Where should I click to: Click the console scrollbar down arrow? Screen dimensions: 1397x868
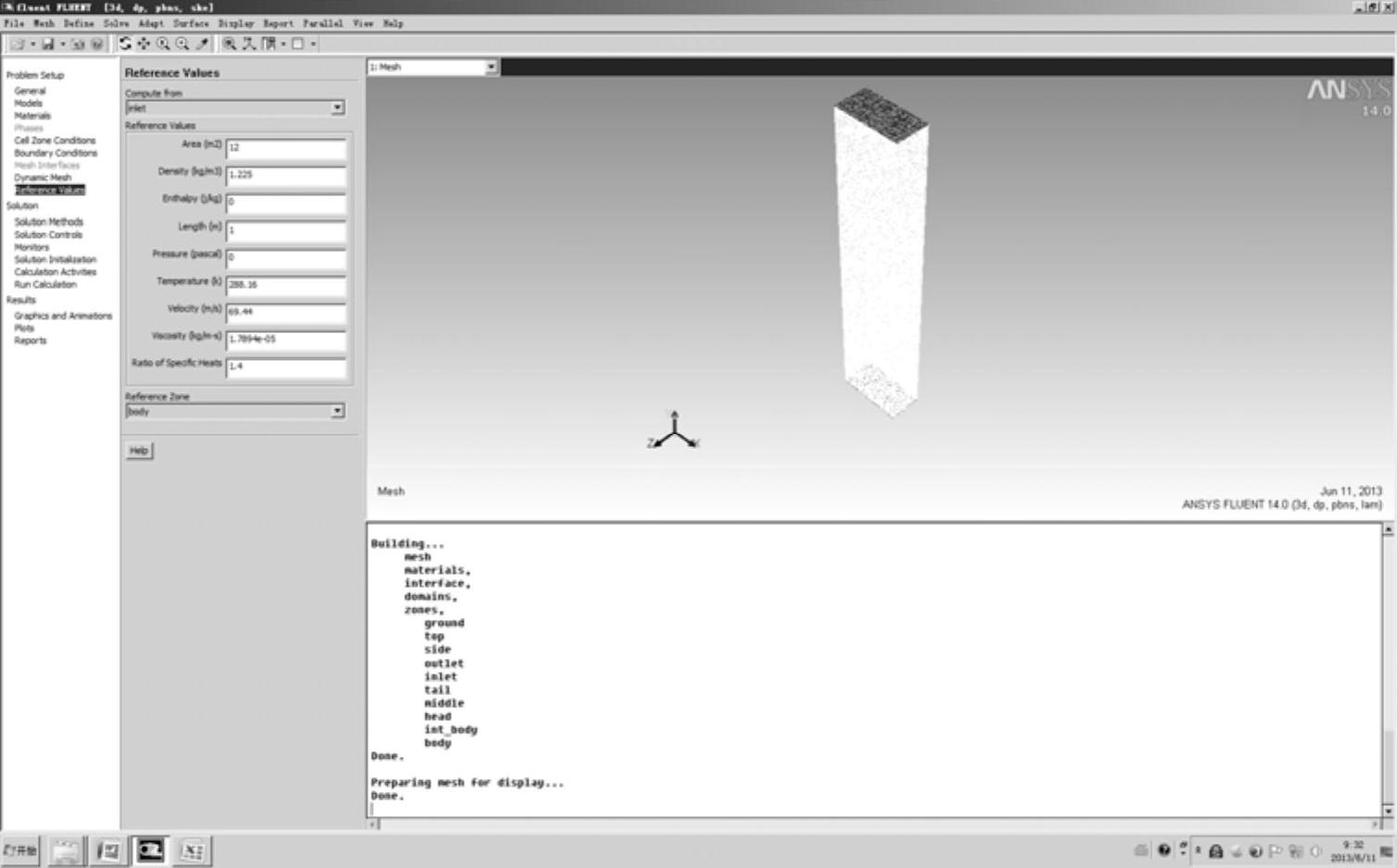coord(1388,811)
